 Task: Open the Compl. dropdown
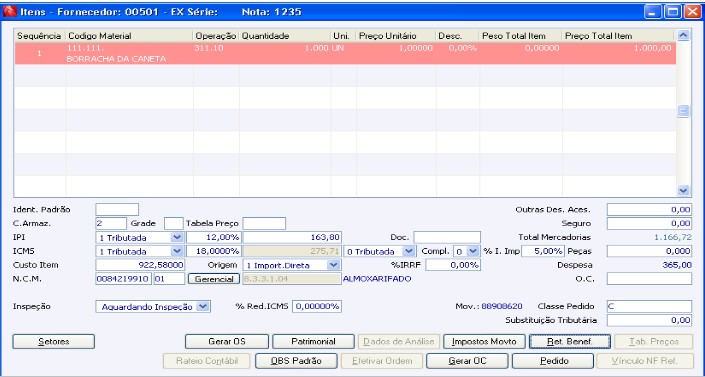pyautogui.click(x=473, y=251)
